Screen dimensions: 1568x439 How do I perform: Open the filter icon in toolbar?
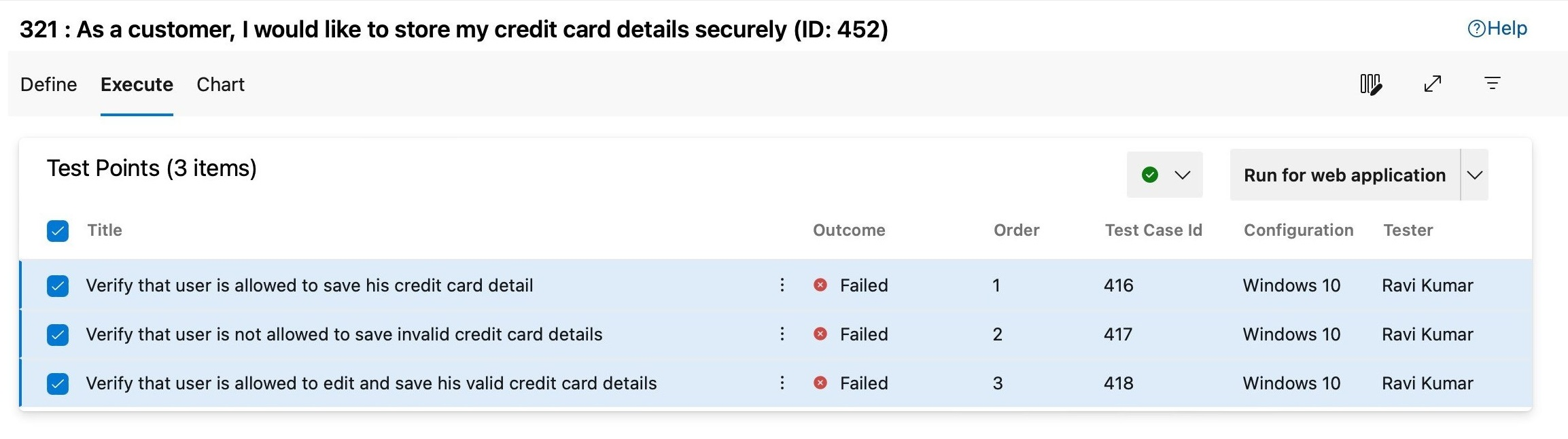pyautogui.click(x=1493, y=84)
